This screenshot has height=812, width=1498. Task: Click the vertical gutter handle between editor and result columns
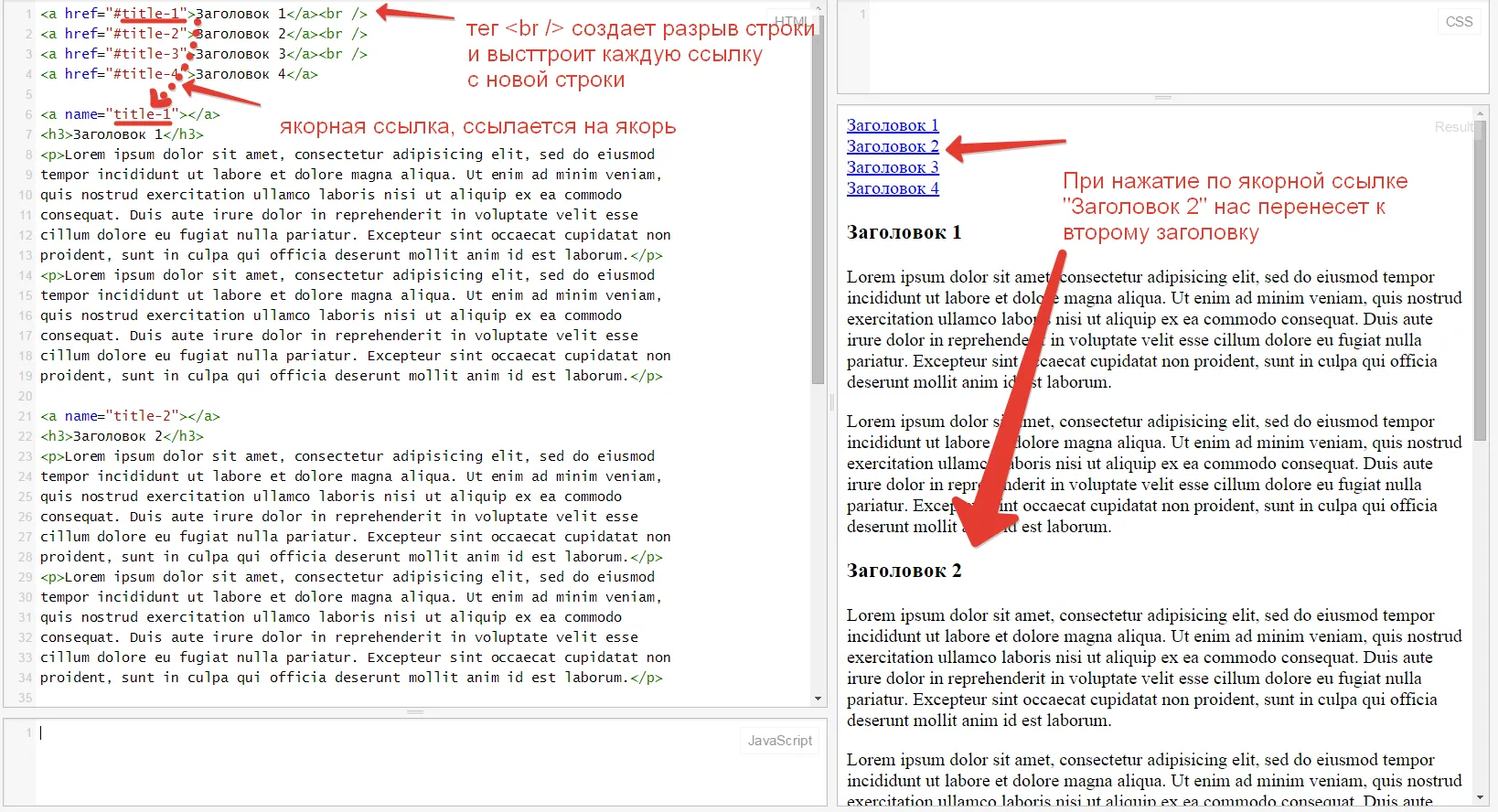point(831,402)
